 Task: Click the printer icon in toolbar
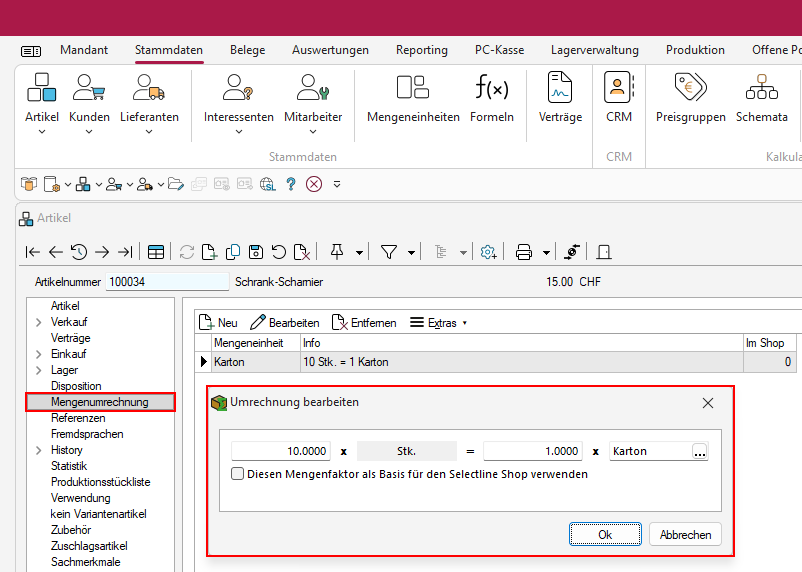tap(523, 252)
